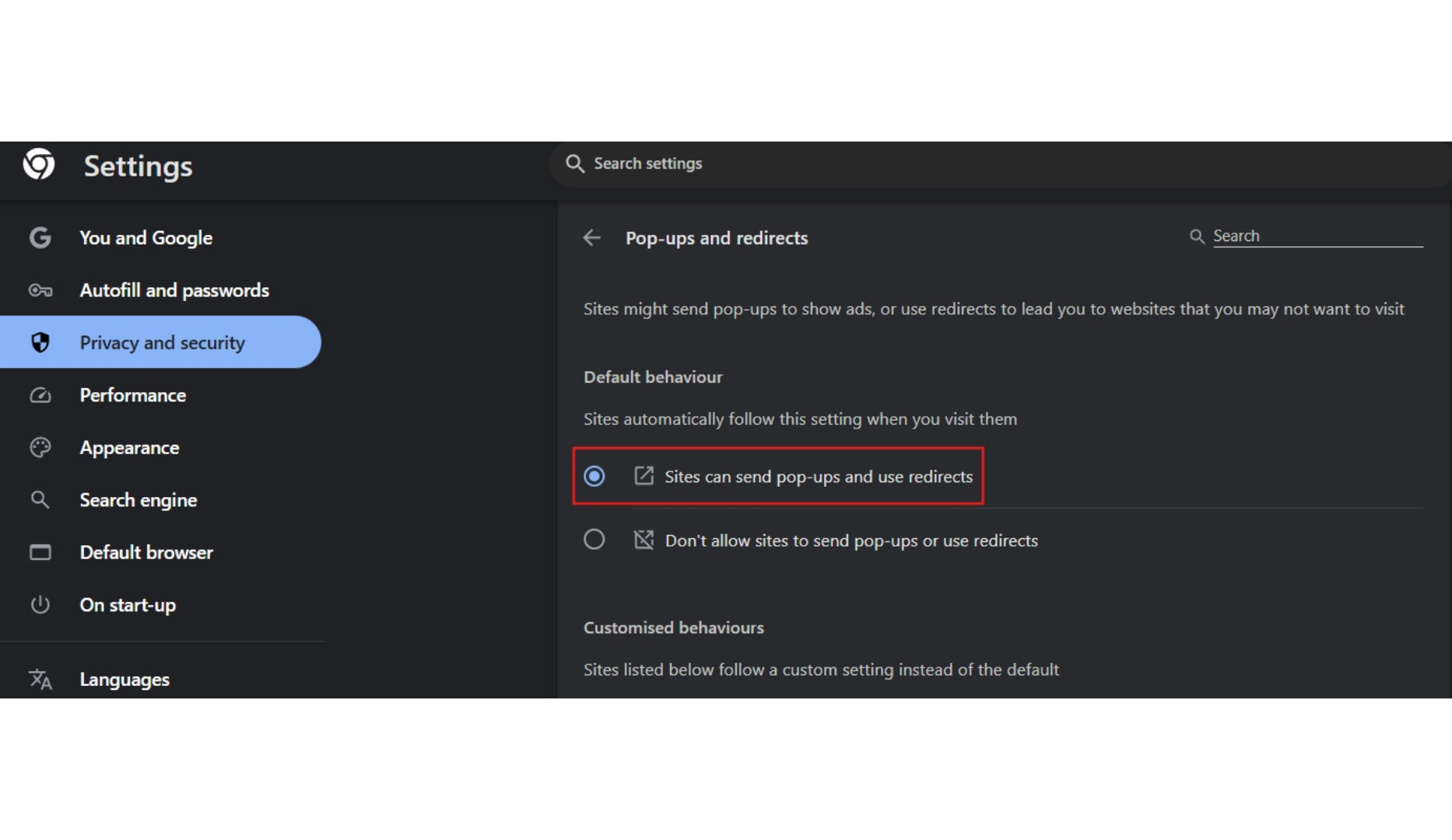Viewport: 1452px width, 840px height.
Task: Click the magnifier icon beside site Search
Action: point(1197,236)
